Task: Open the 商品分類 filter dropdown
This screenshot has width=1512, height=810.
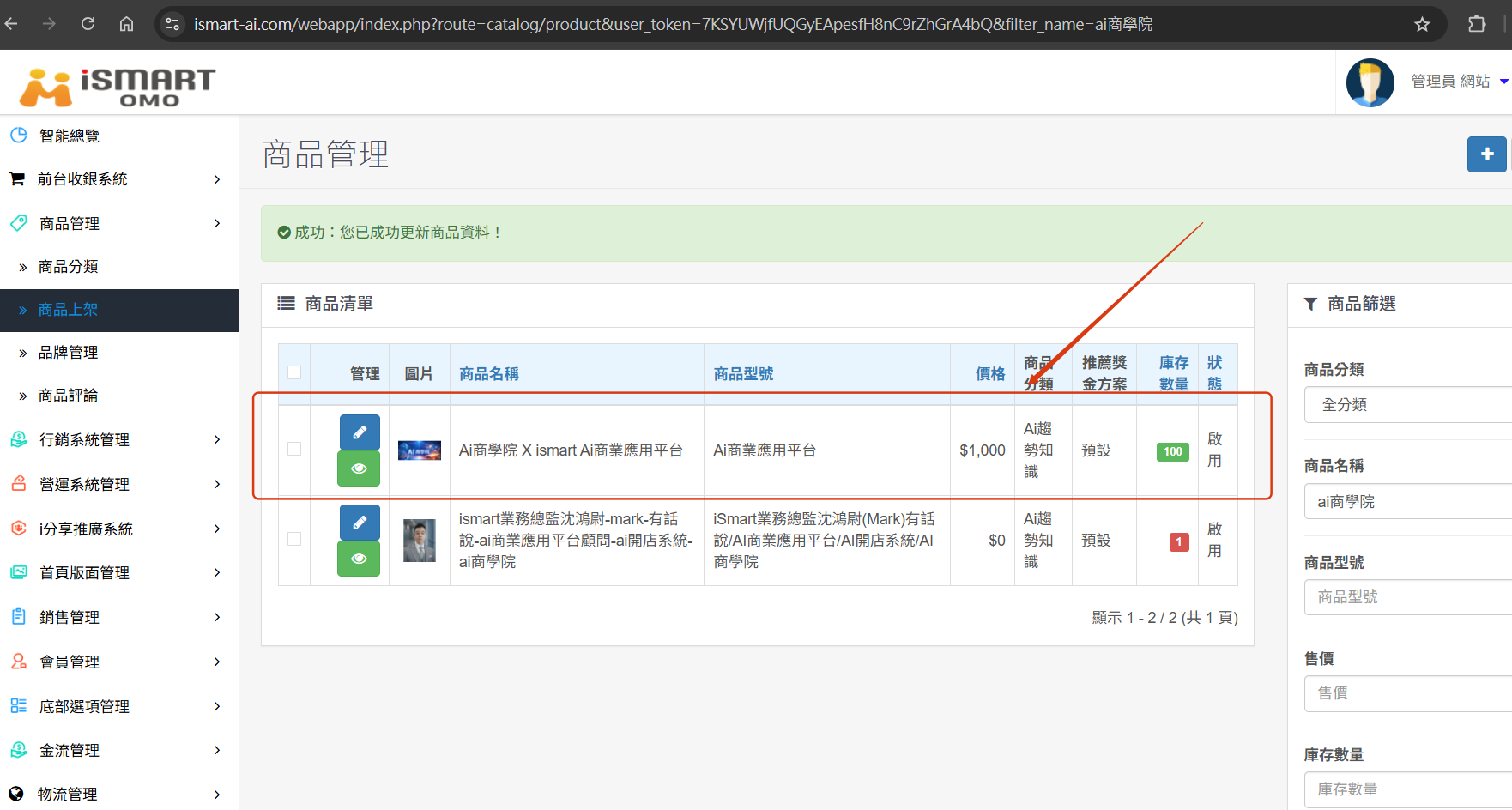Action: click(1407, 405)
